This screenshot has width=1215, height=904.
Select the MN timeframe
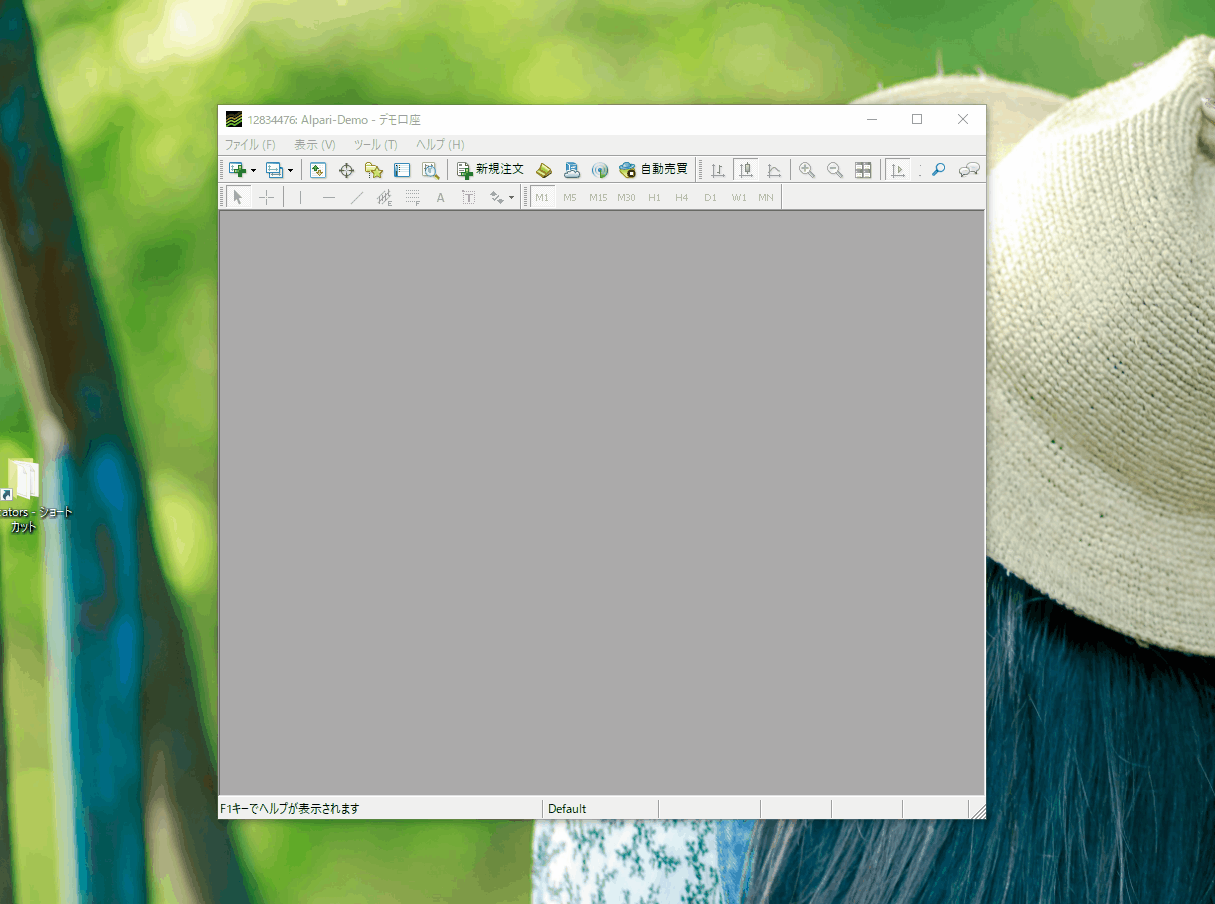pos(766,197)
